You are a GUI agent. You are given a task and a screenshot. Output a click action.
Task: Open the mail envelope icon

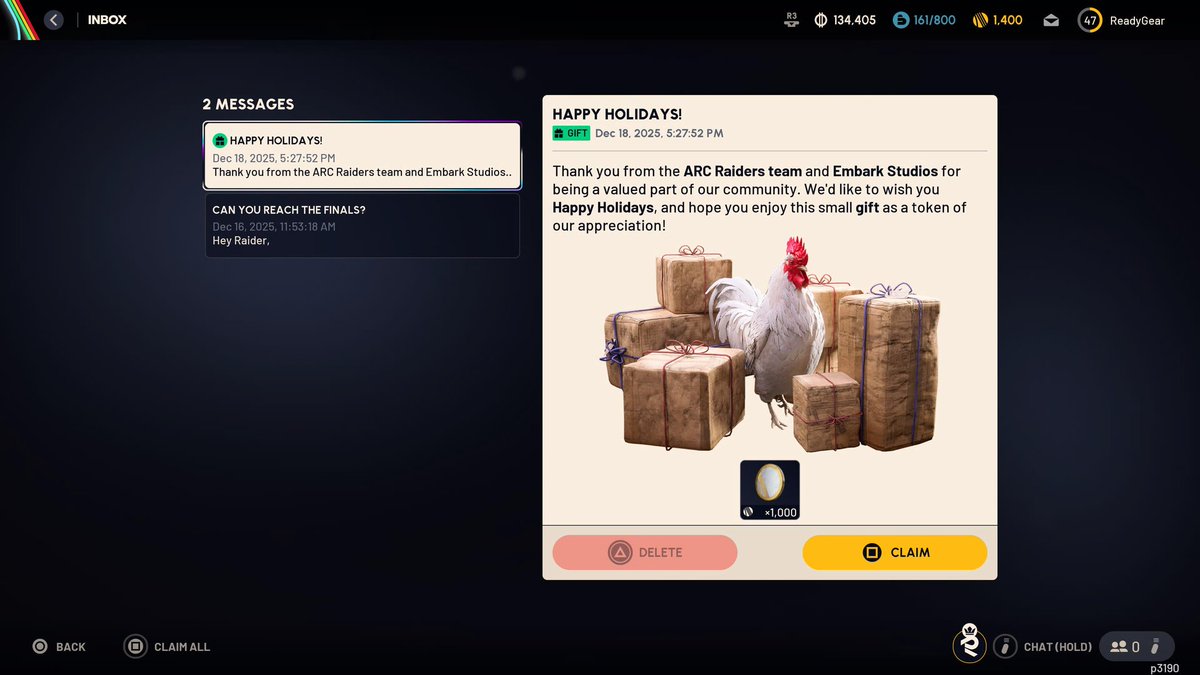coord(1051,20)
